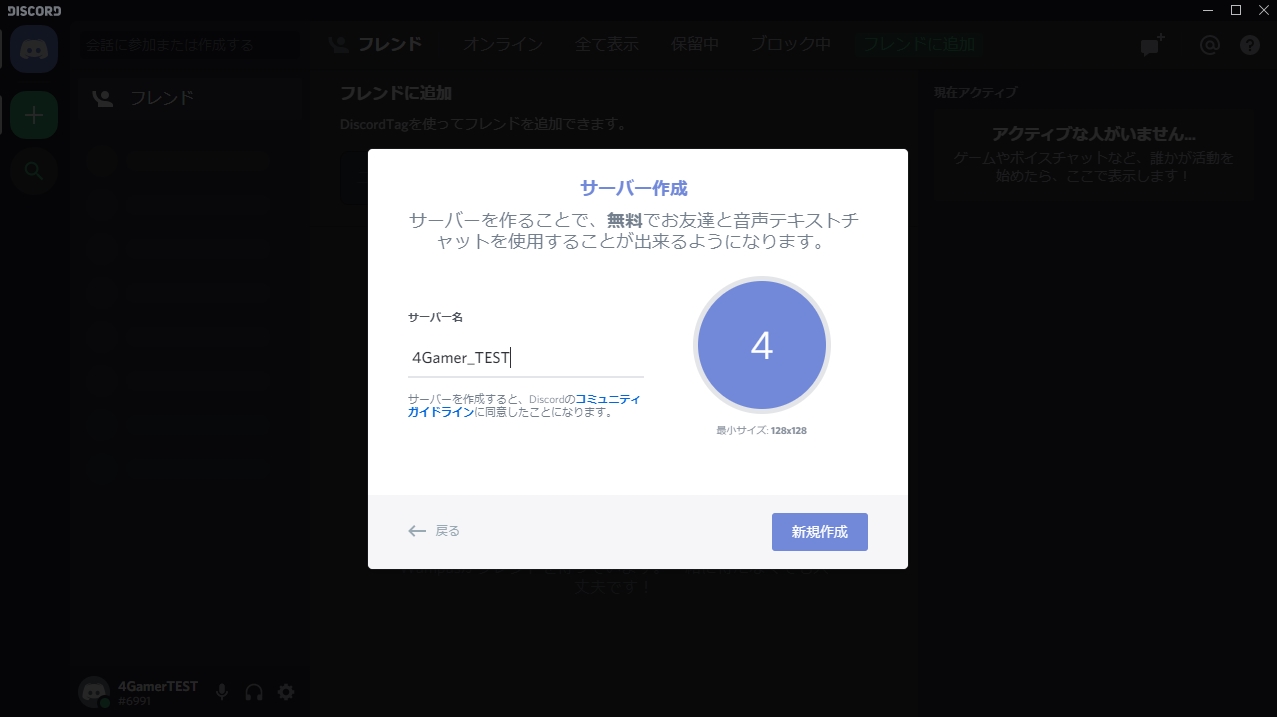Select the オンライン tab
Viewport: 1277px width, 717px height.
click(x=503, y=44)
